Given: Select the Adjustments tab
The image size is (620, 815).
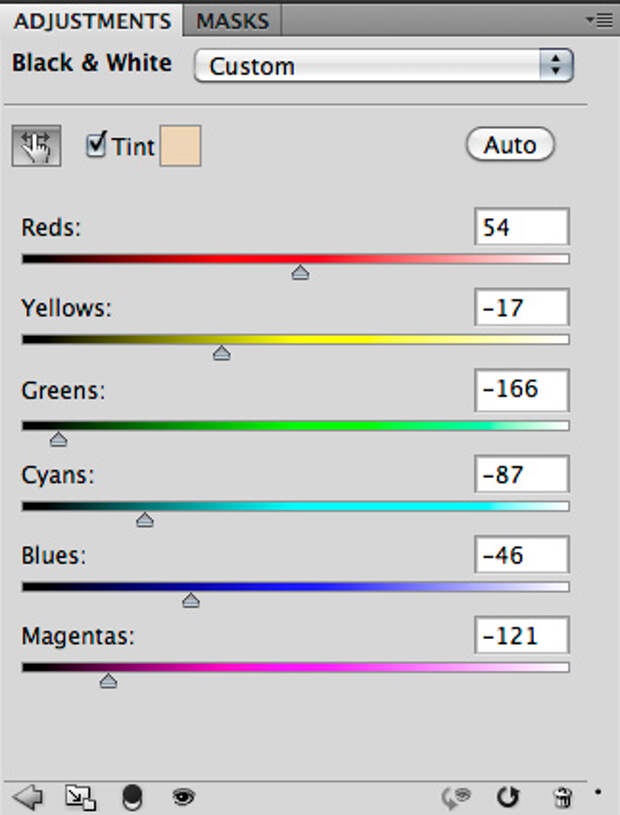Looking at the screenshot, I should (x=93, y=20).
